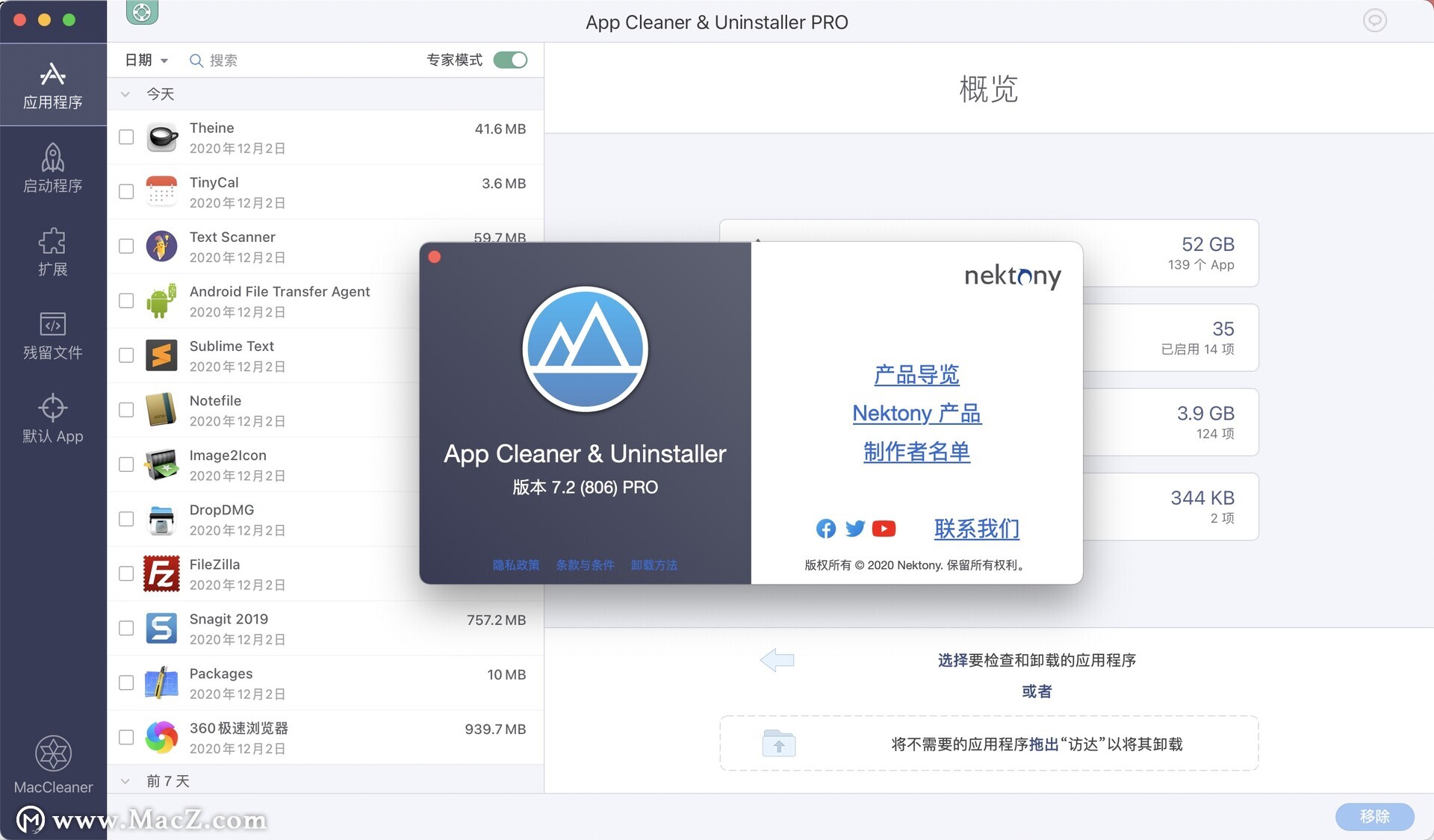Check the Android File Transfer Agent checkbox
The image size is (1434, 840).
[126, 301]
